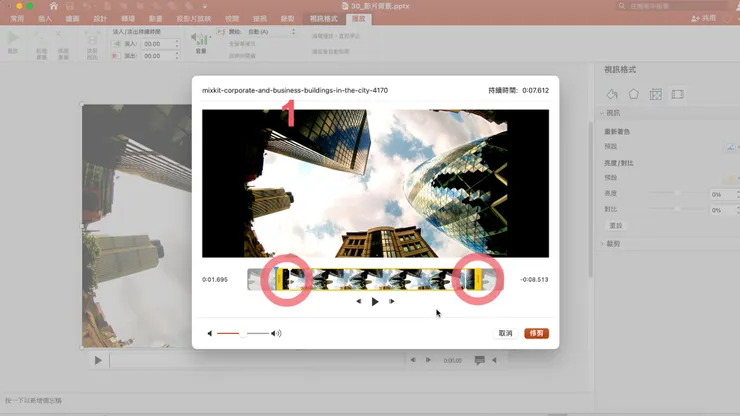Toggle the 全螢幕播放 checkbox
The image size is (740, 416).
242,44
